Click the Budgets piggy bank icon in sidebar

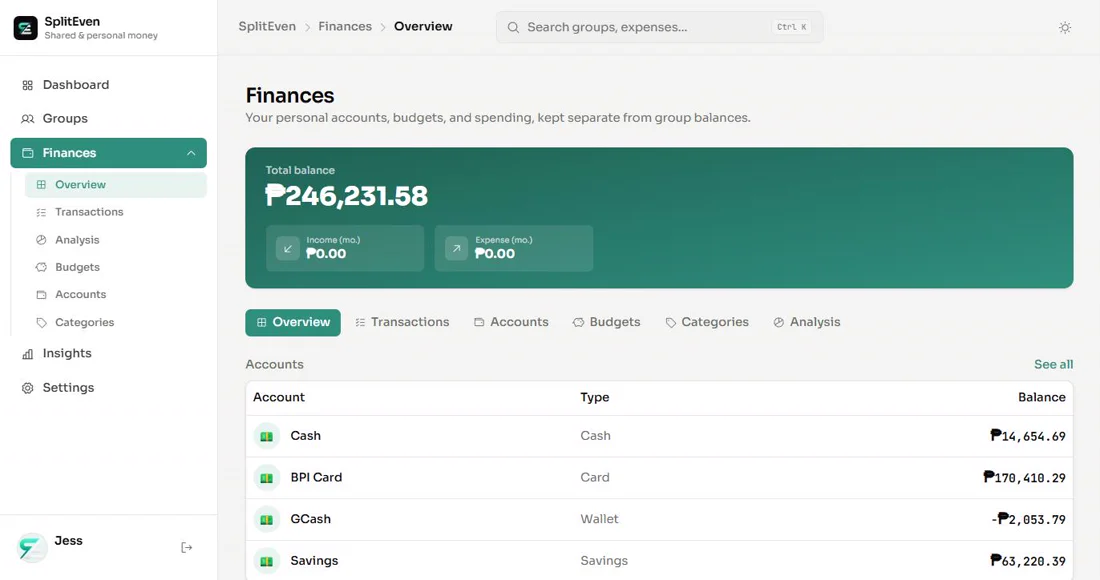point(41,267)
